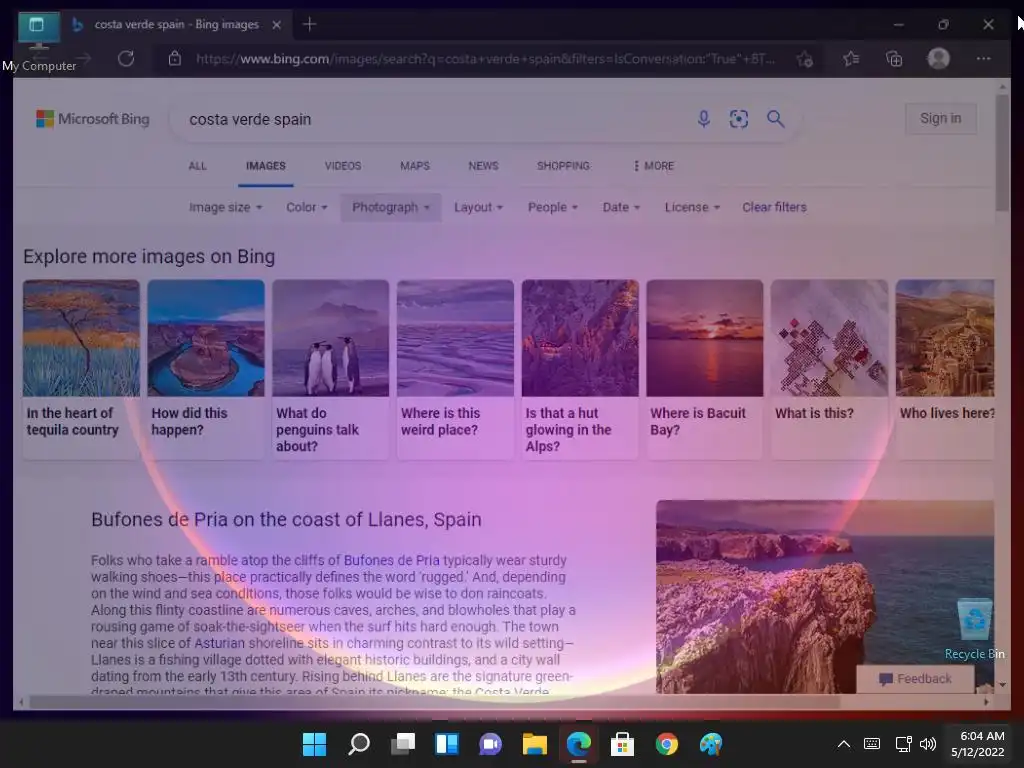Open File Explorer from taskbar
1024x768 pixels.
coord(535,744)
